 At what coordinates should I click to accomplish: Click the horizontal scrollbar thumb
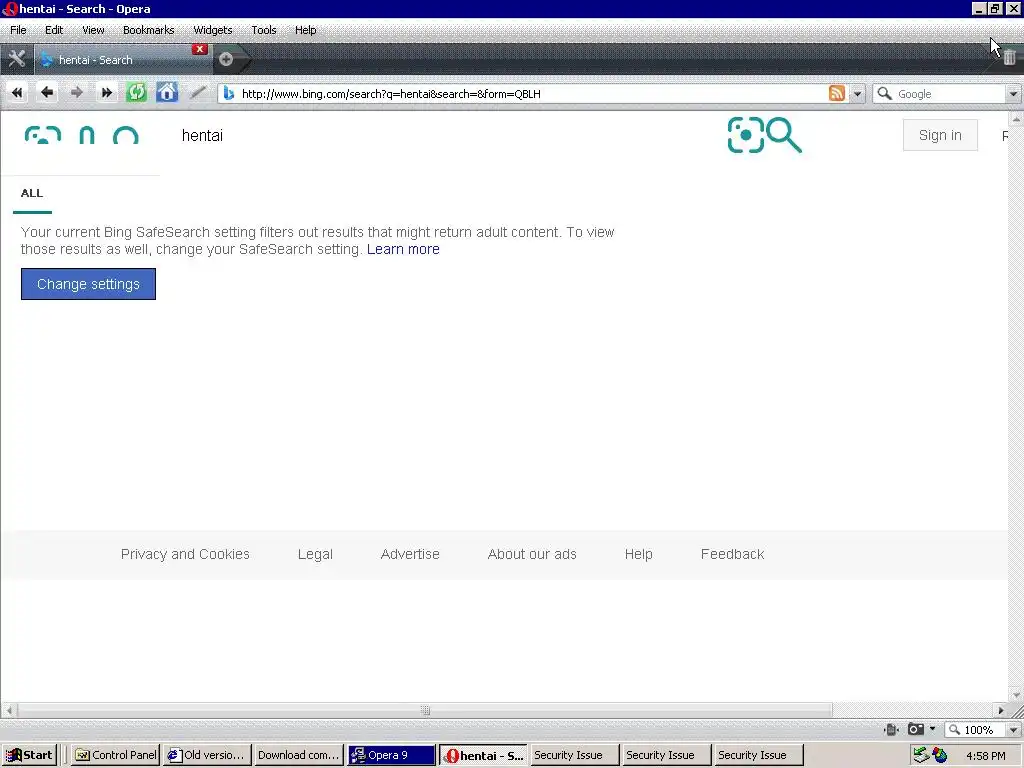(425, 710)
